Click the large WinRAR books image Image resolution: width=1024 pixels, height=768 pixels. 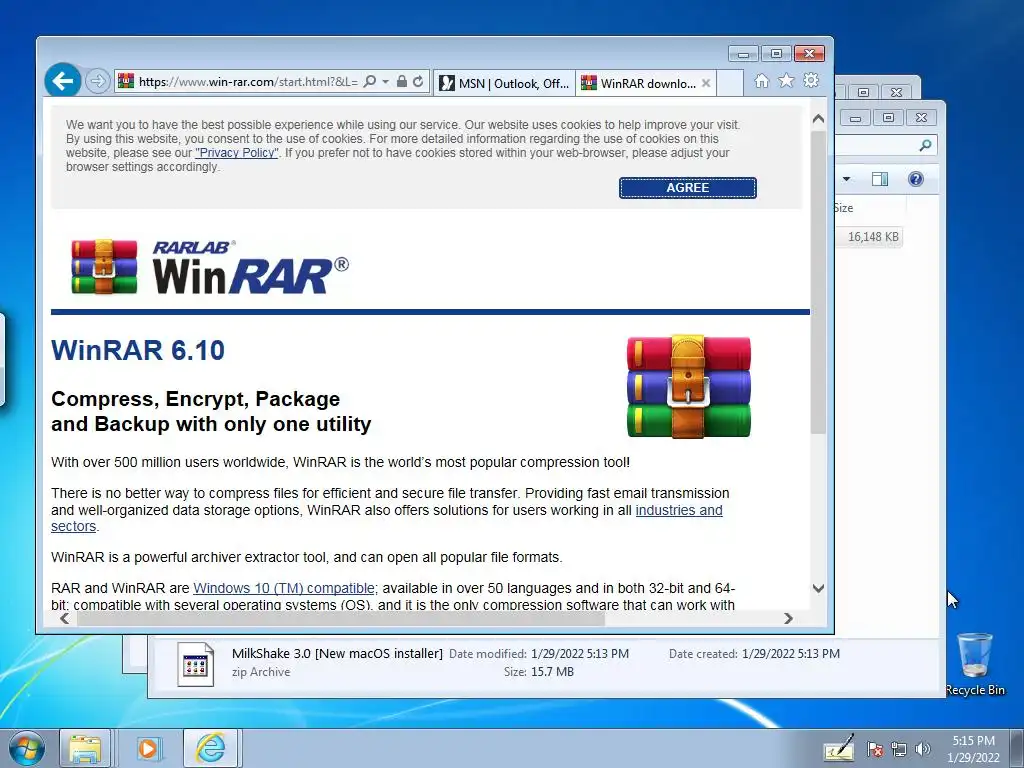[x=688, y=386]
